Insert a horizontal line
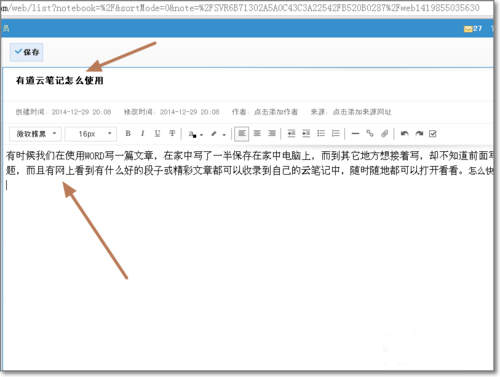Viewport: 500px width, 377px height. [355, 134]
